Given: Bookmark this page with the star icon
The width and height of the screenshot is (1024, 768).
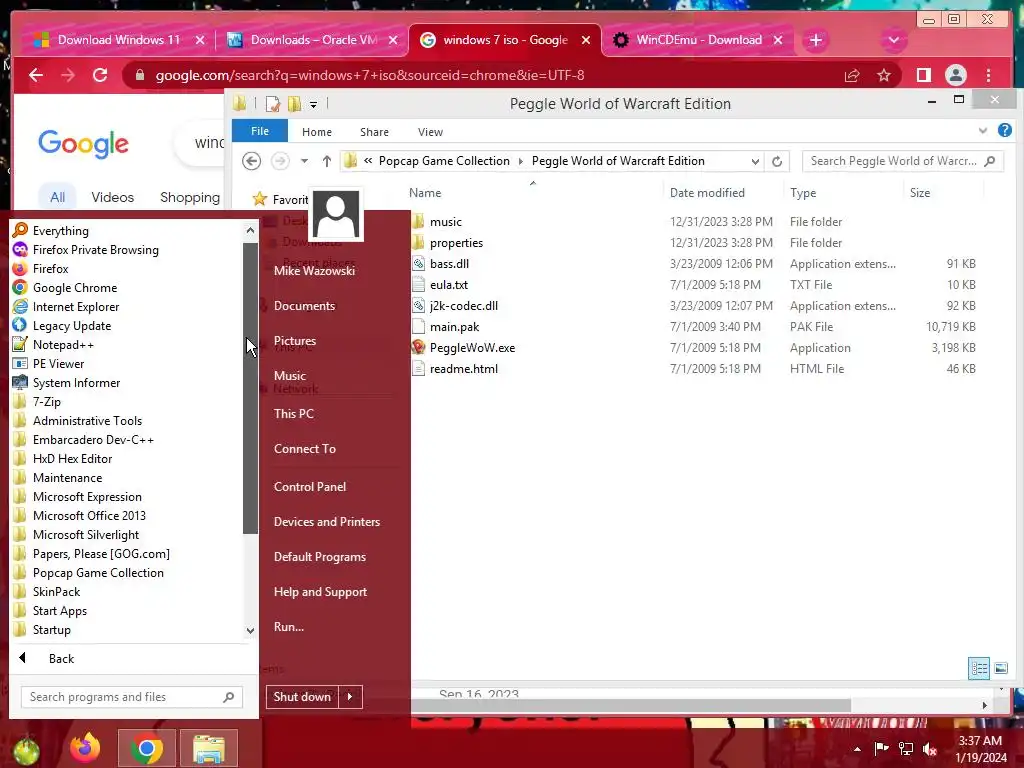Looking at the screenshot, I should (x=884, y=75).
